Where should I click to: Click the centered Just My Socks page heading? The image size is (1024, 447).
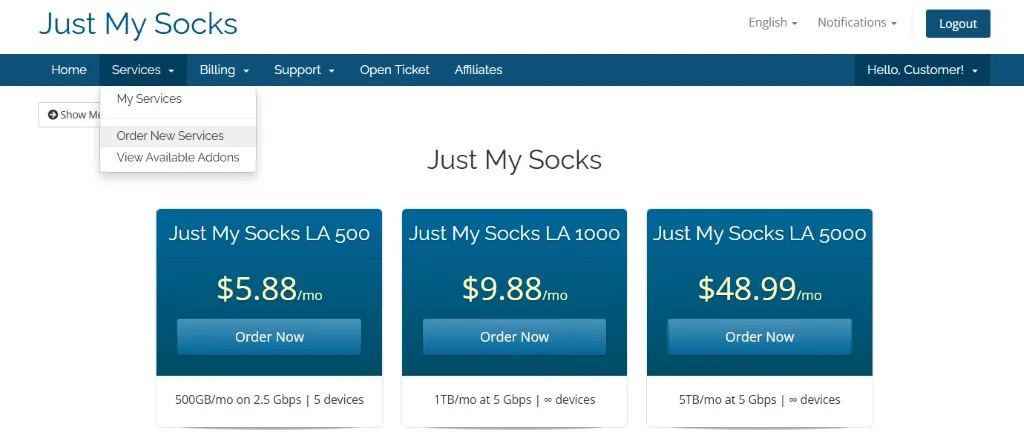(515, 160)
